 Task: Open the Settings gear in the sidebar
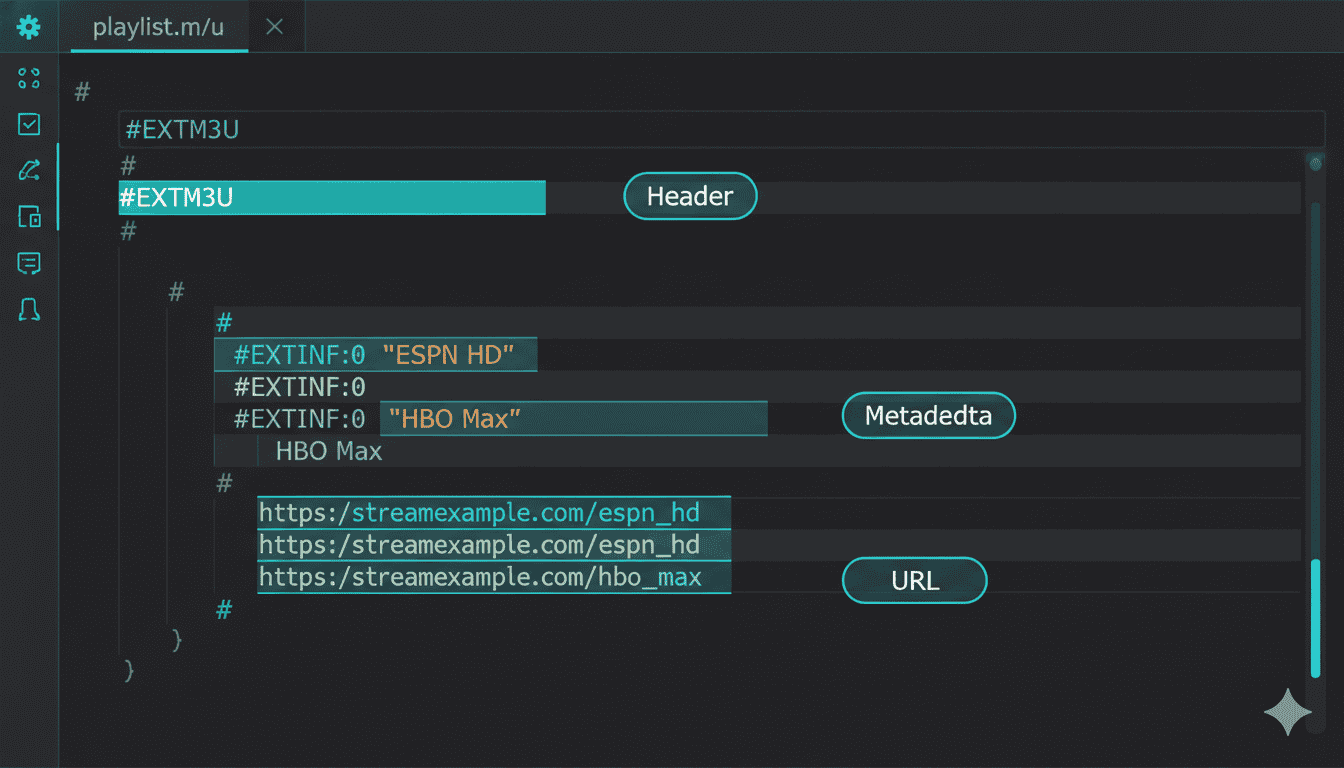[28, 26]
